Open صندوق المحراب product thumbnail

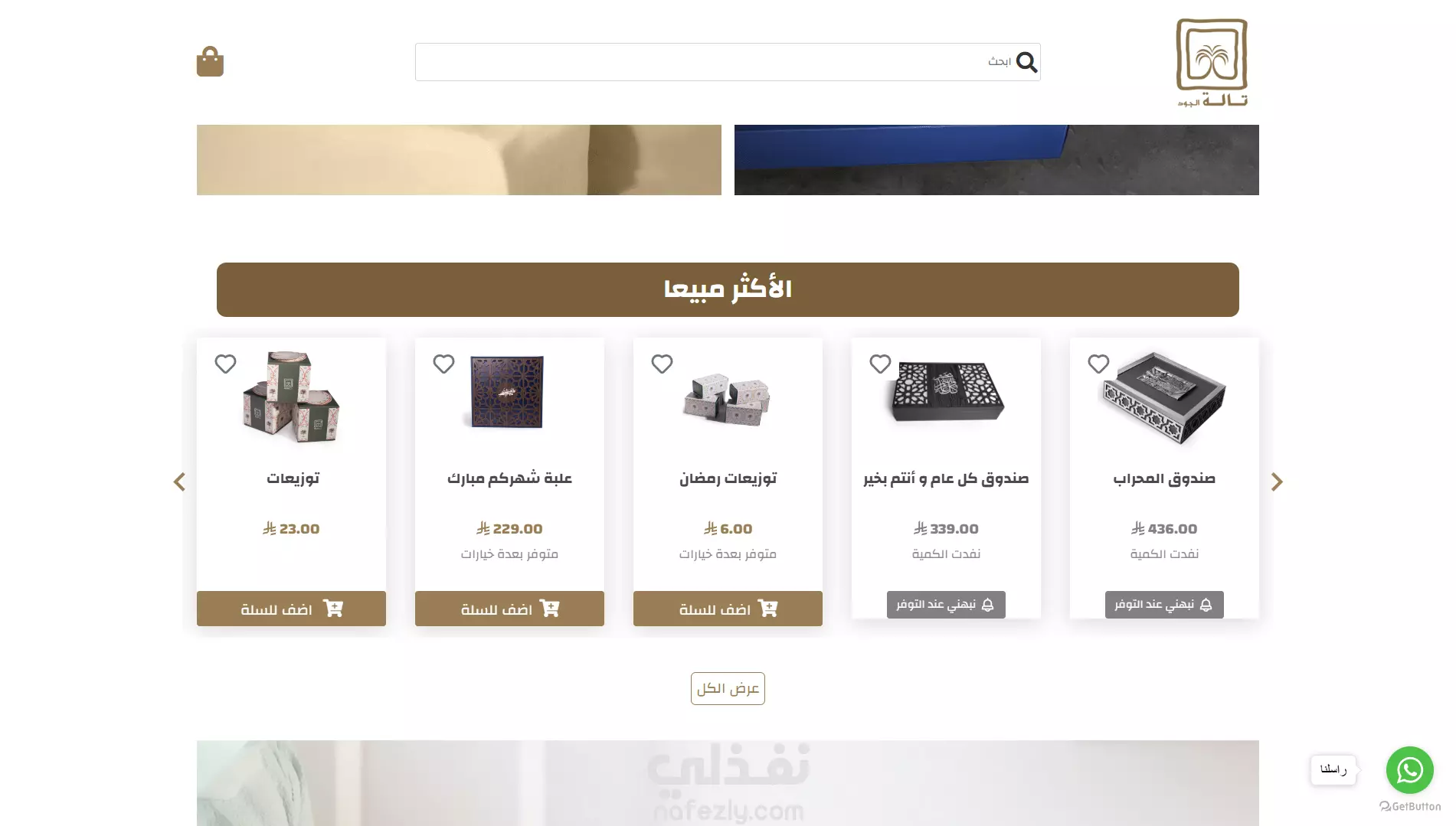tap(1164, 397)
